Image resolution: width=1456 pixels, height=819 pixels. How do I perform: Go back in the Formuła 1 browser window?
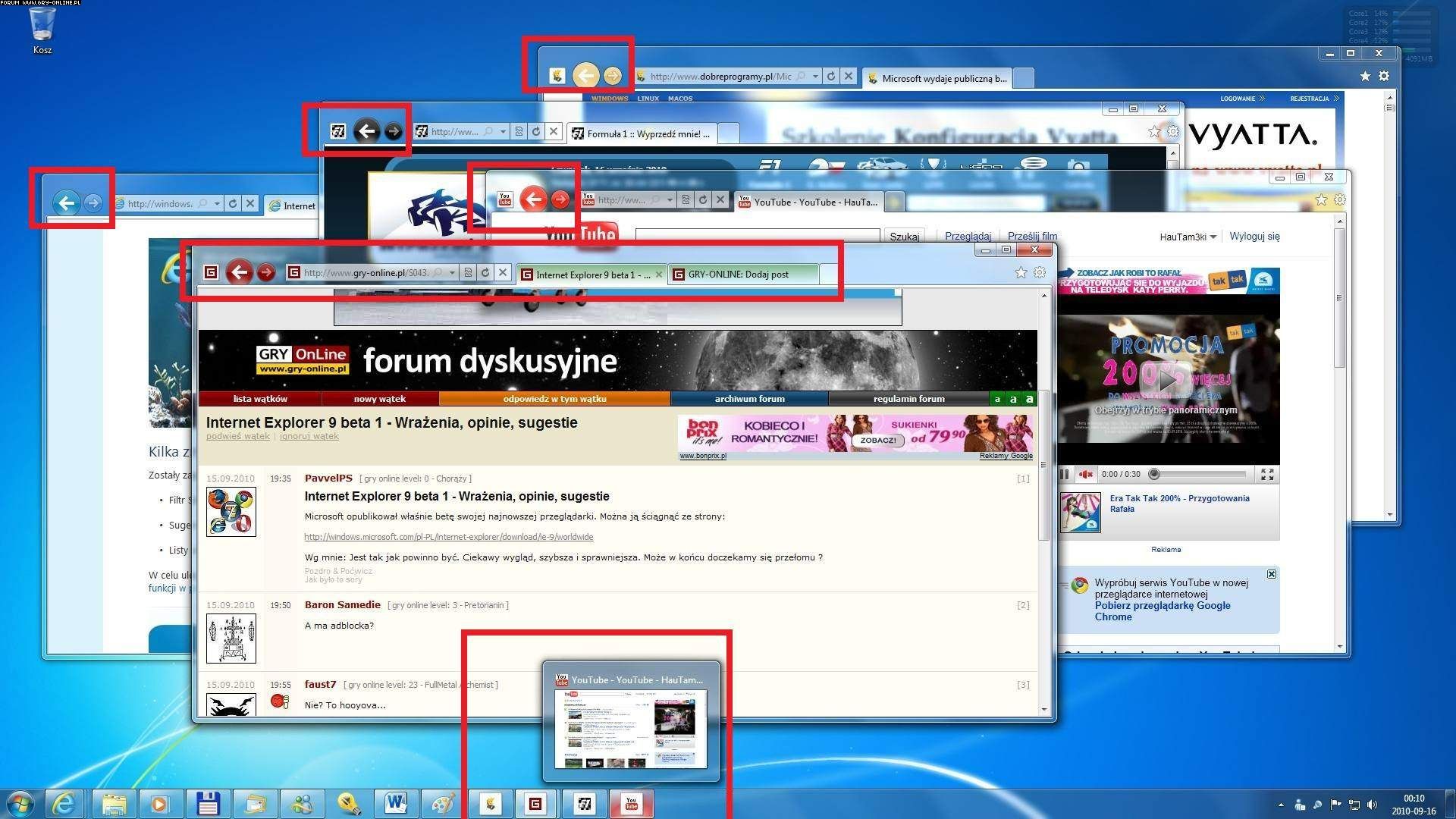[x=367, y=131]
